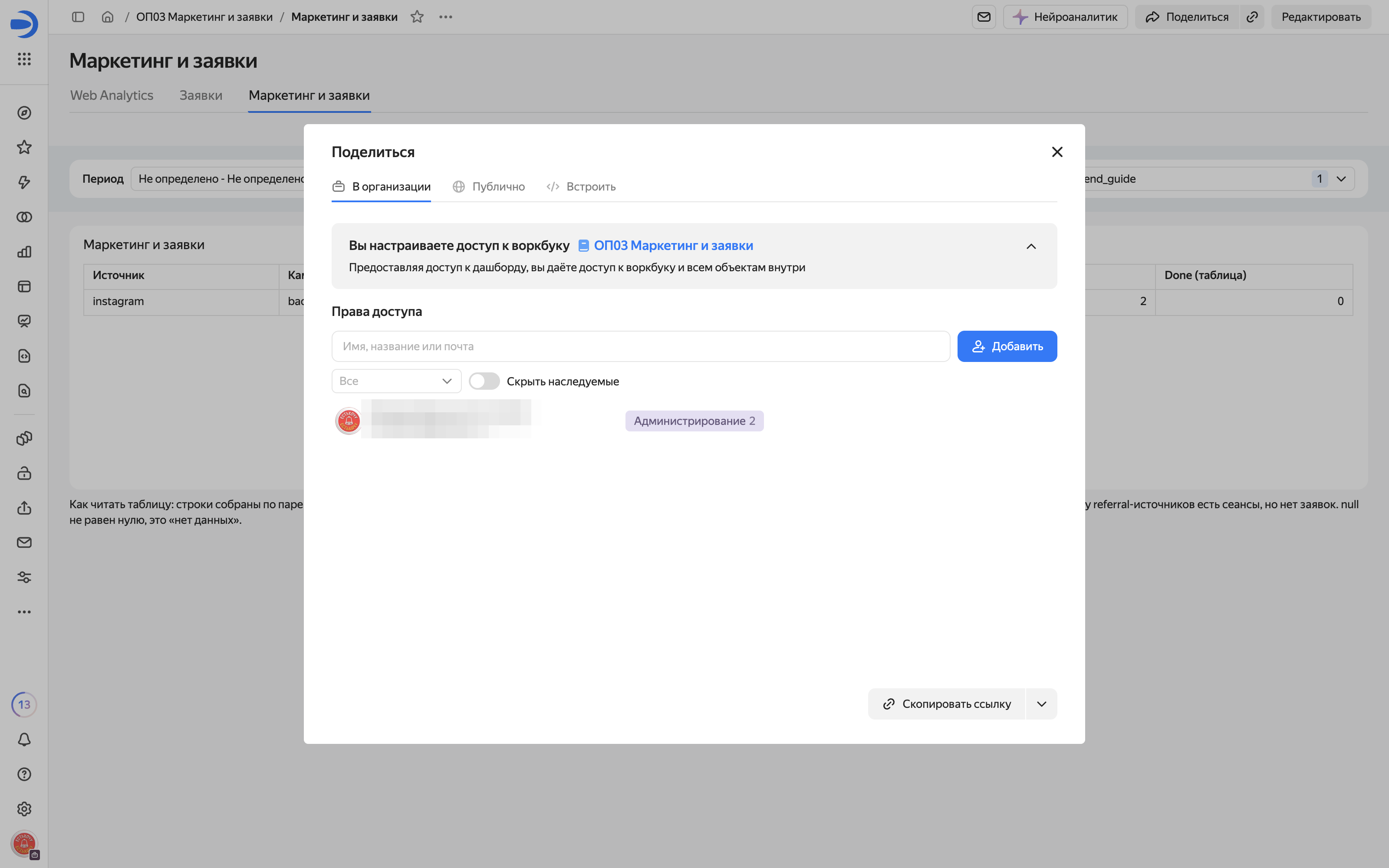Go to home via breadcrumb house icon

[107, 16]
